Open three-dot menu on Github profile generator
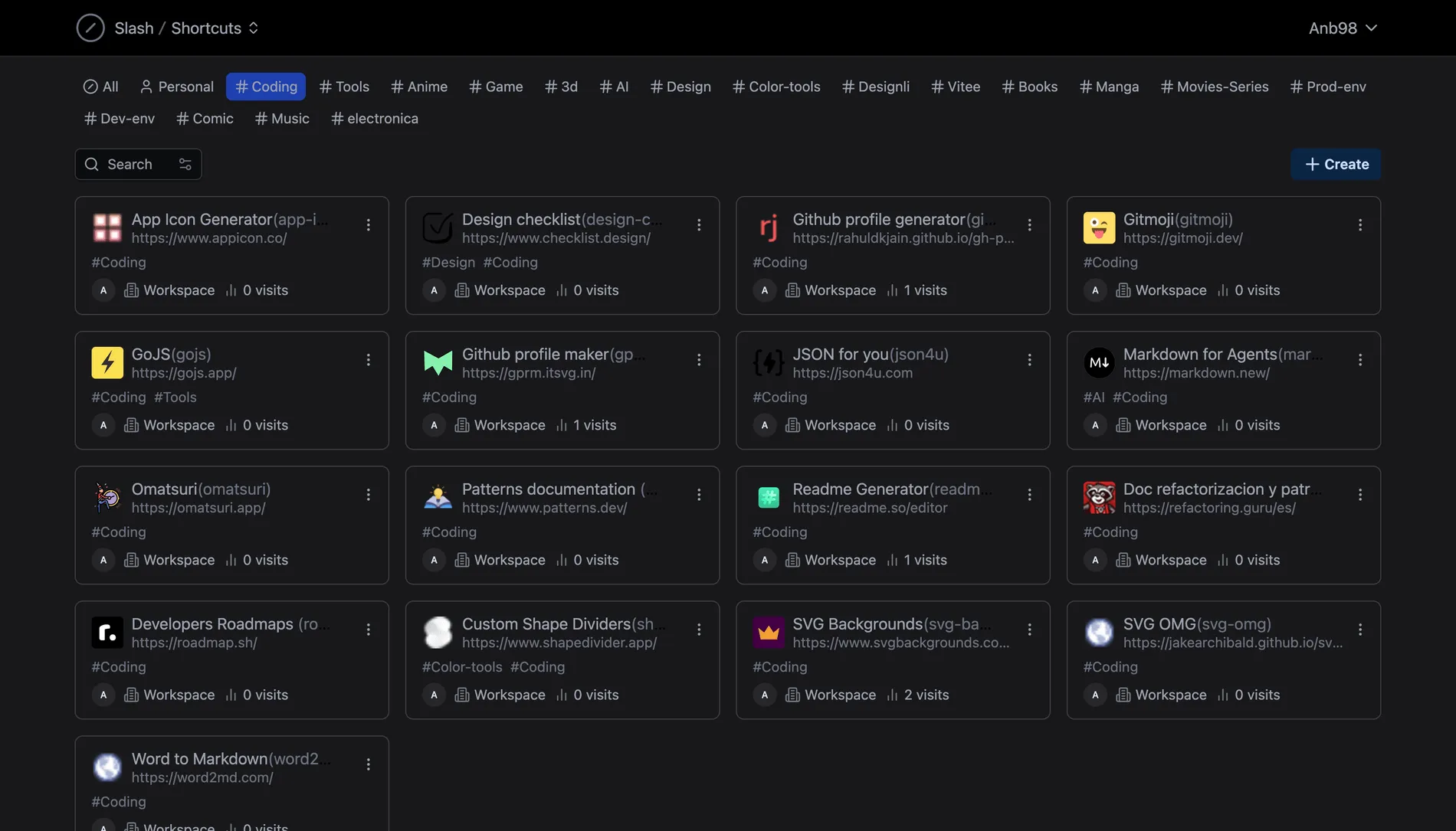The image size is (1456, 831). pyautogui.click(x=1030, y=225)
